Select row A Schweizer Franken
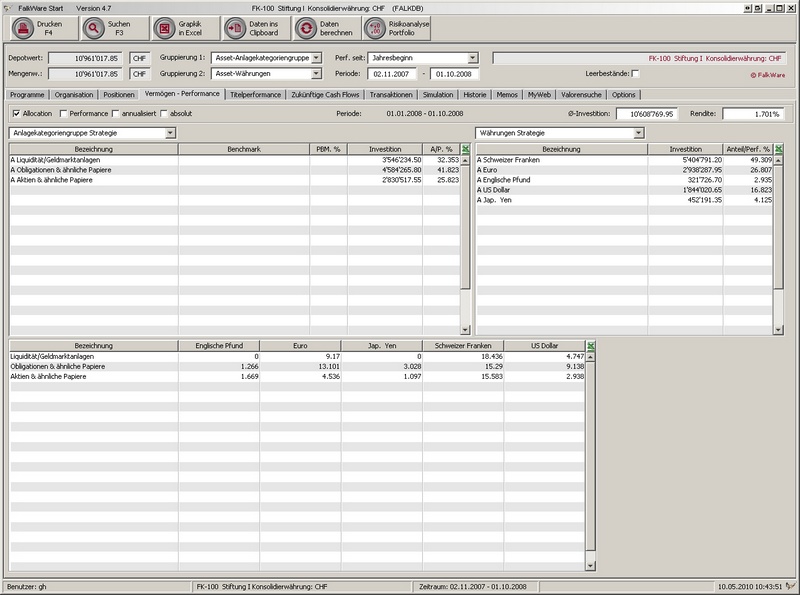Image resolution: width=800 pixels, height=595 pixels. tap(624, 160)
